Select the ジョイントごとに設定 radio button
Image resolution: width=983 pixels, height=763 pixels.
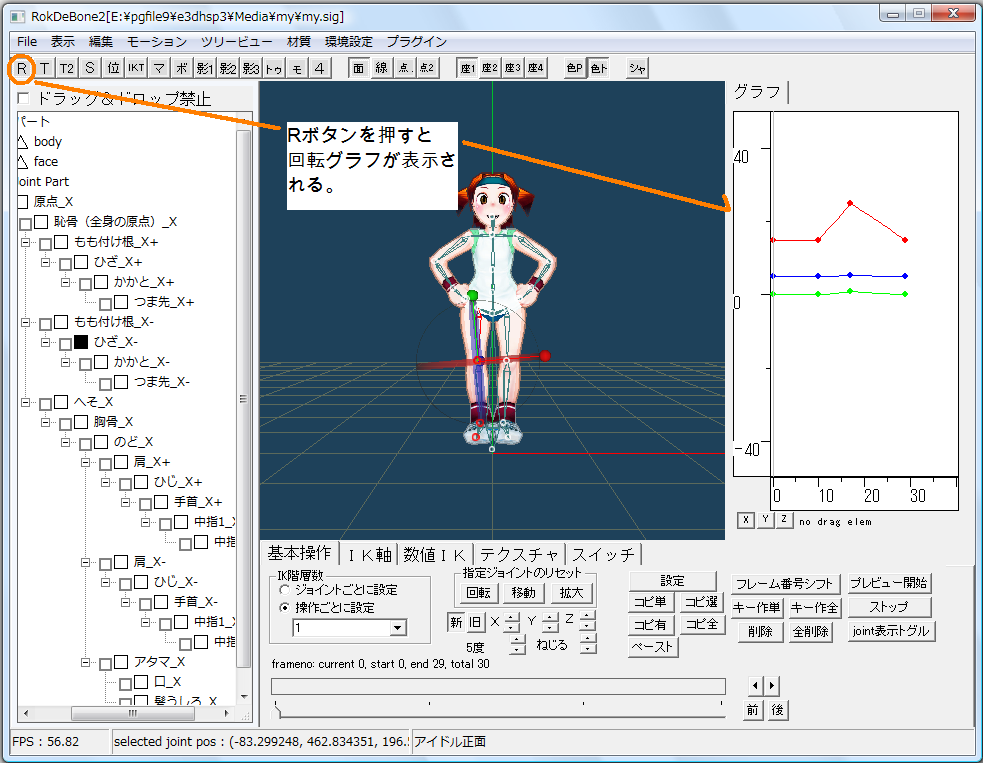coord(285,590)
